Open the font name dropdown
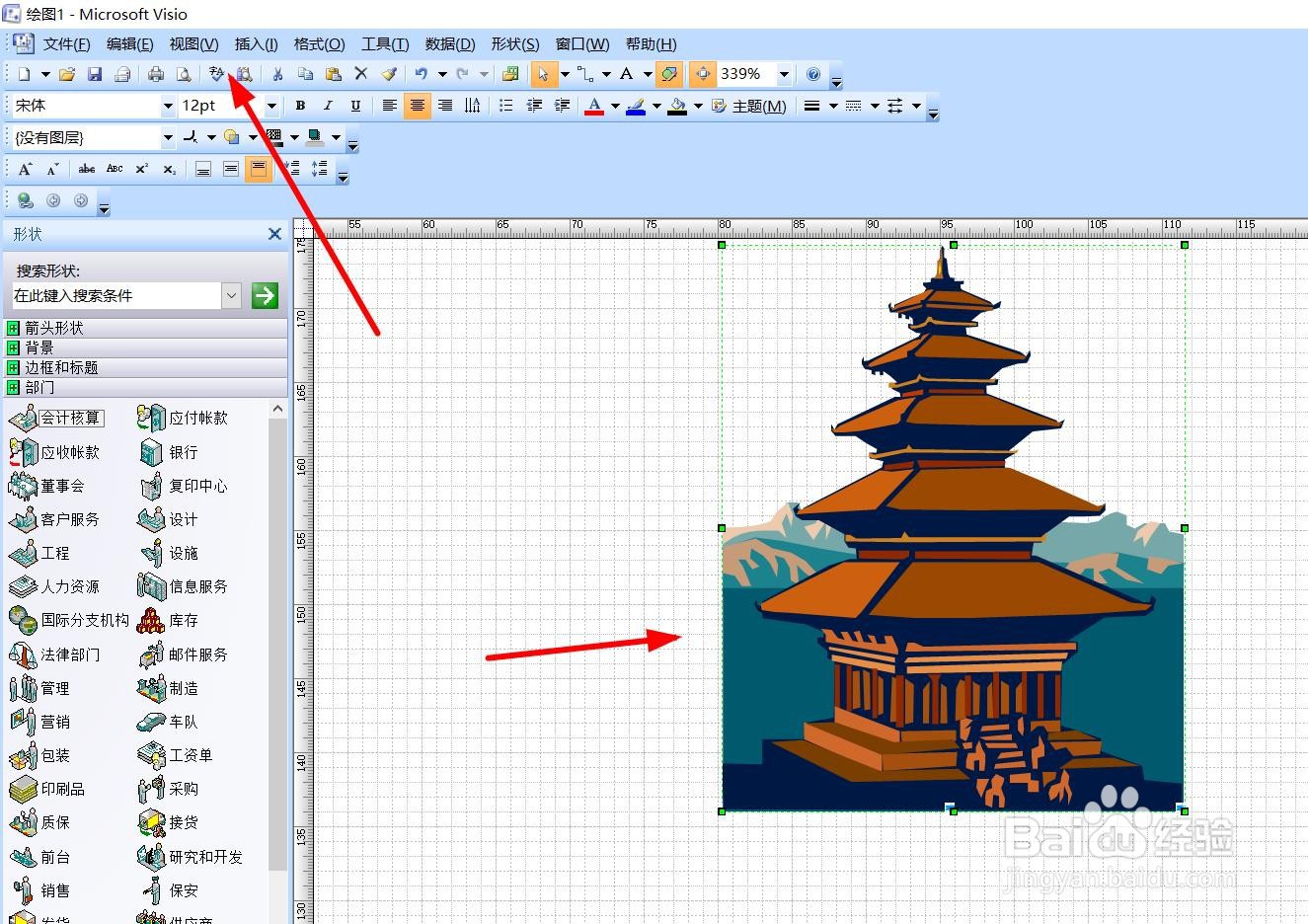This screenshot has width=1308, height=924. click(x=168, y=106)
